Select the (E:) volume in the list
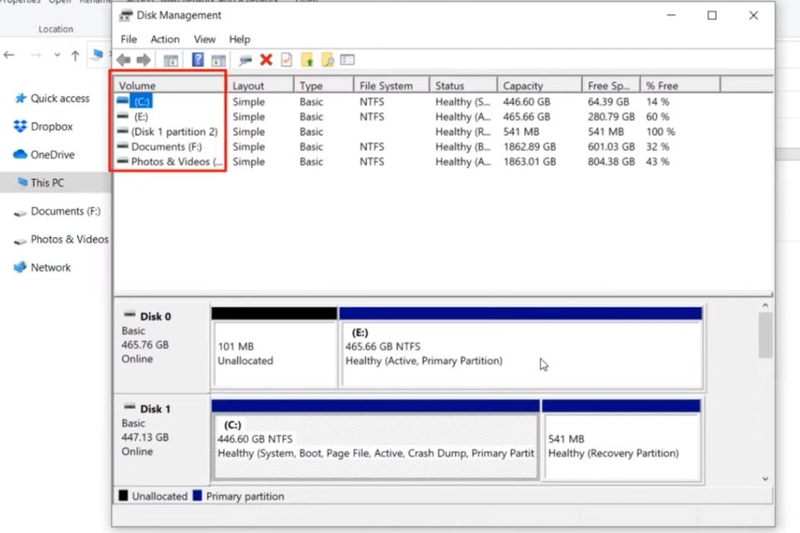800x533 pixels. pyautogui.click(x=141, y=117)
